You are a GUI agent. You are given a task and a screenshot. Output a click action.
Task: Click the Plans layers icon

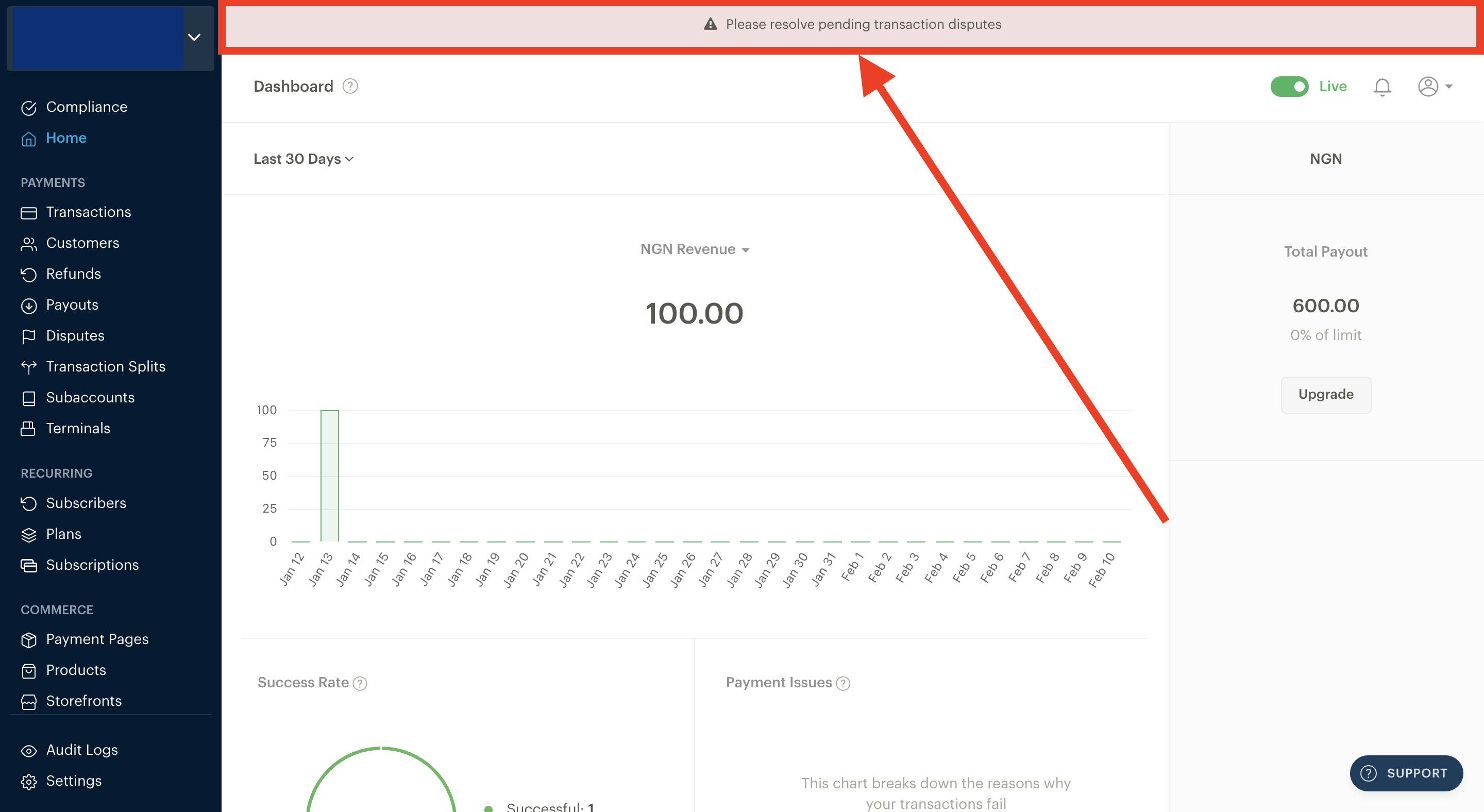[29, 535]
